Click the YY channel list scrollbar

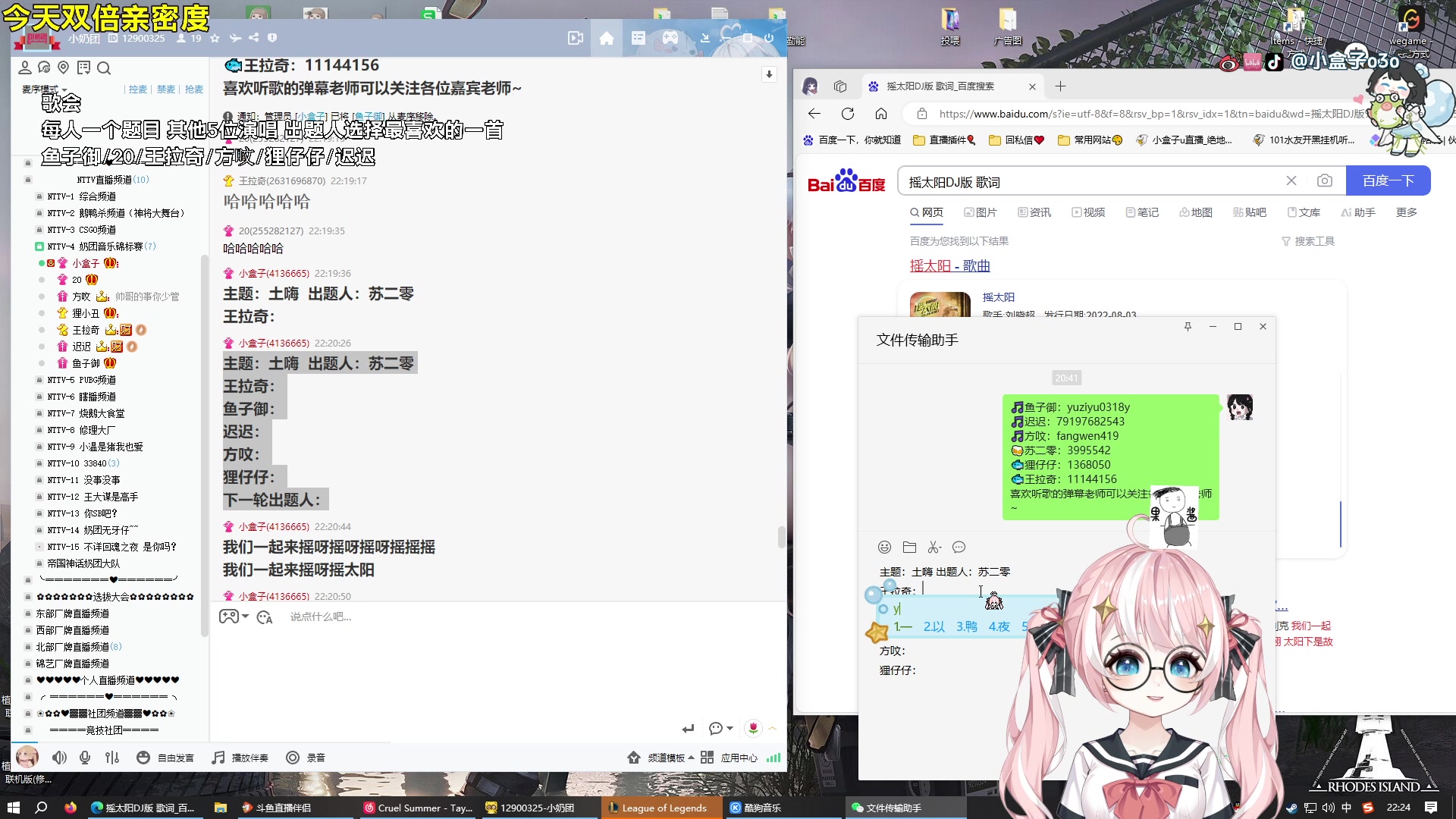click(204, 447)
